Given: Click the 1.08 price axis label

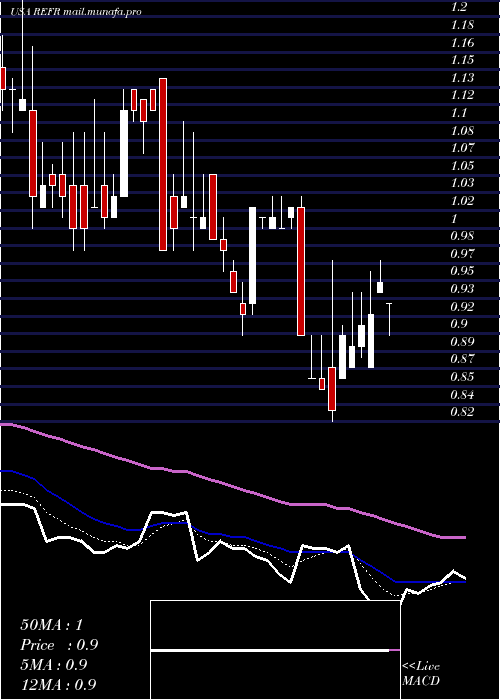Looking at the screenshot, I should click(x=462, y=130).
